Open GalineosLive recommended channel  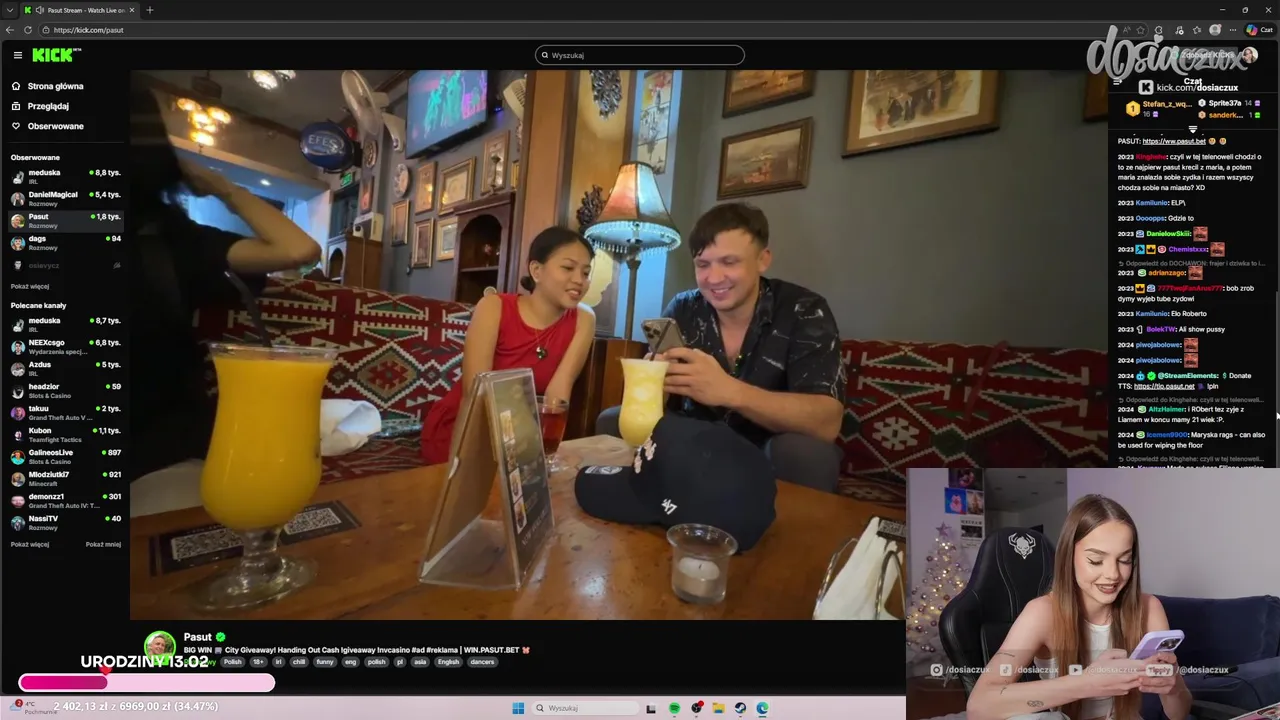point(65,456)
